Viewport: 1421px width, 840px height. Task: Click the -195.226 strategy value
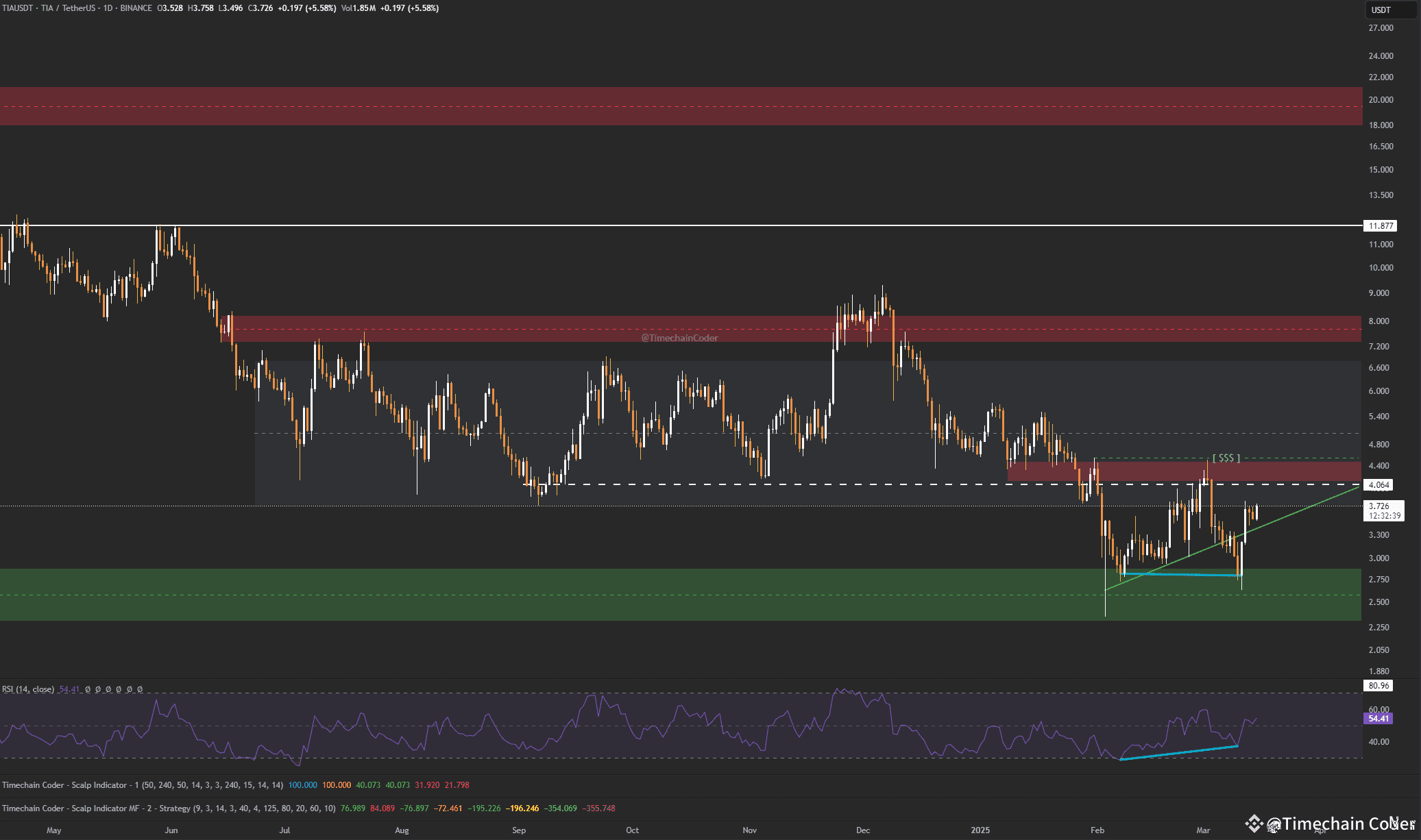coord(484,808)
